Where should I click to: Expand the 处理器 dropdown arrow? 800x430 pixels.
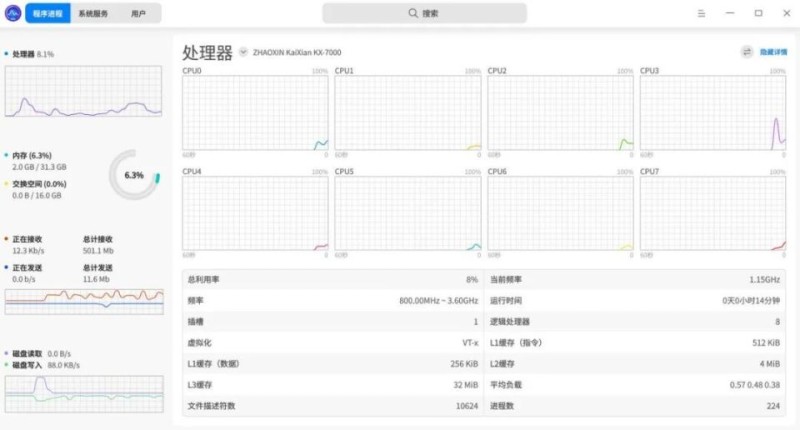[243, 52]
